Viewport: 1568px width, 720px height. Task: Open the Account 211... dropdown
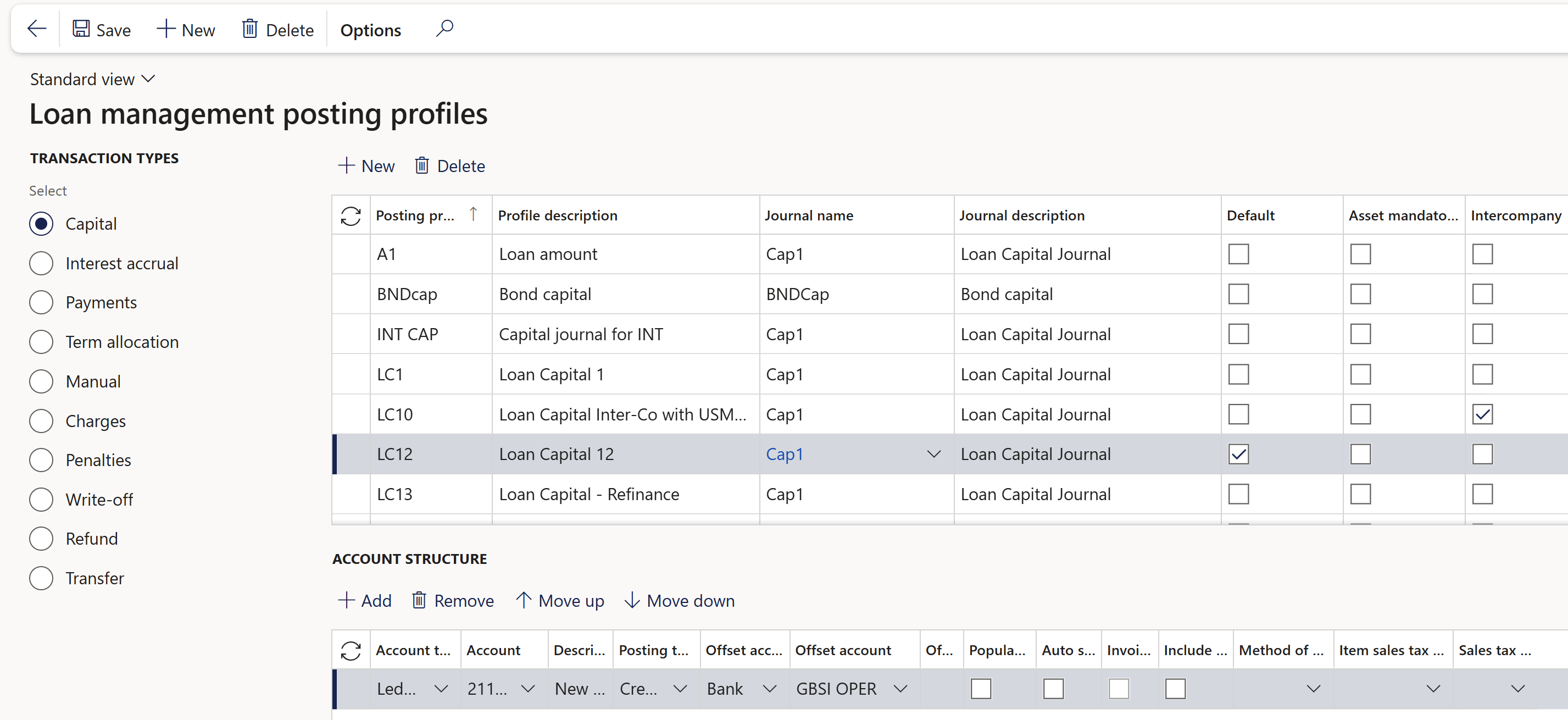pos(528,689)
